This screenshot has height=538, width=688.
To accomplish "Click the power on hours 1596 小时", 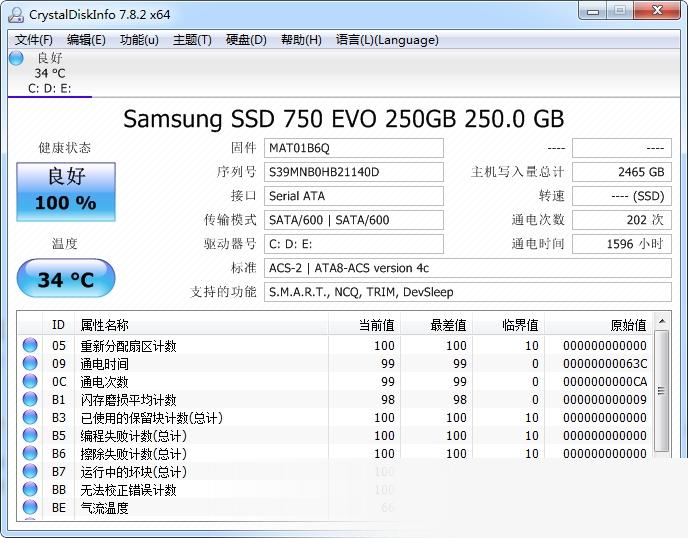I will pos(622,244).
